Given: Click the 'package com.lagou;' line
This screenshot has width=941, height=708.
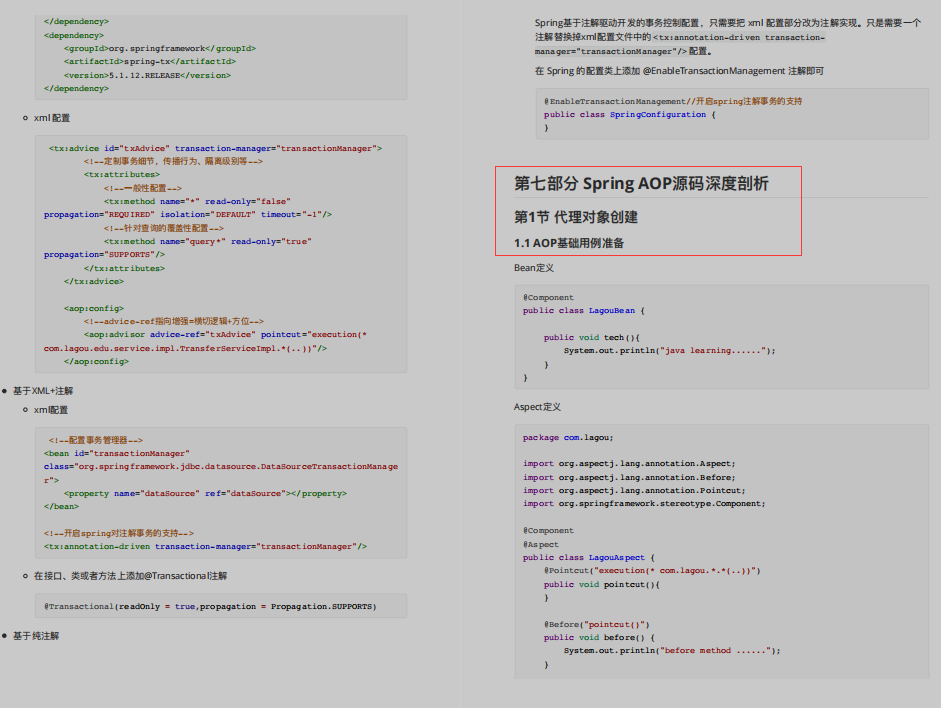Looking at the screenshot, I should [x=568, y=437].
